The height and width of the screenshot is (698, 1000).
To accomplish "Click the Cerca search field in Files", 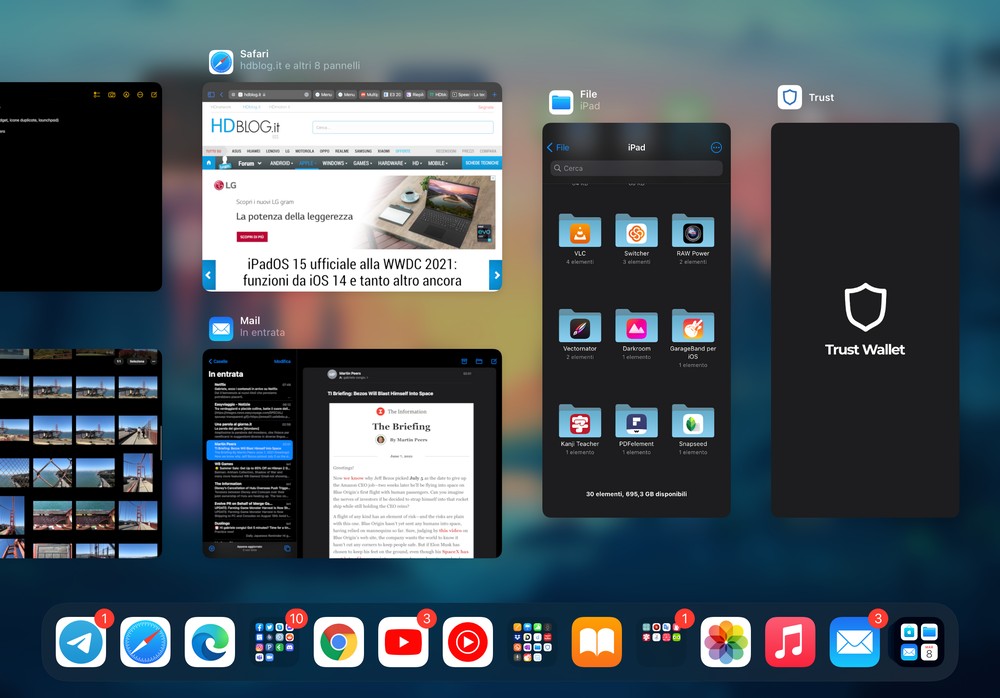I will tap(636, 168).
